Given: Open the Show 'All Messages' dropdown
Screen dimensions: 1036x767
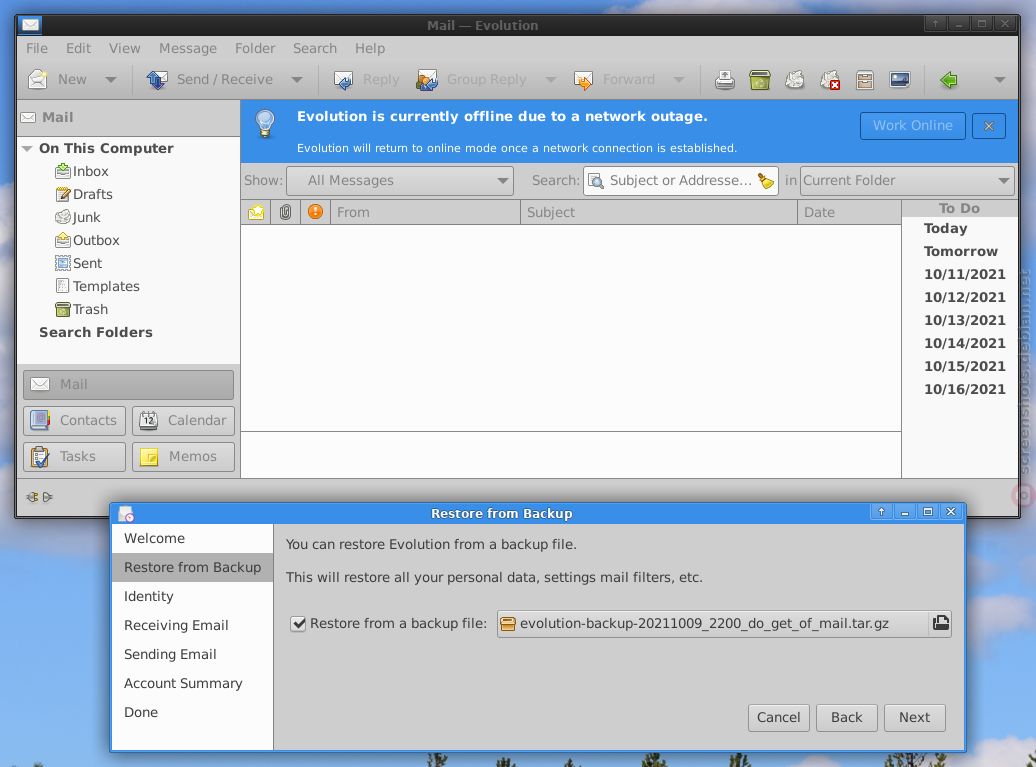Looking at the screenshot, I should click(400, 180).
